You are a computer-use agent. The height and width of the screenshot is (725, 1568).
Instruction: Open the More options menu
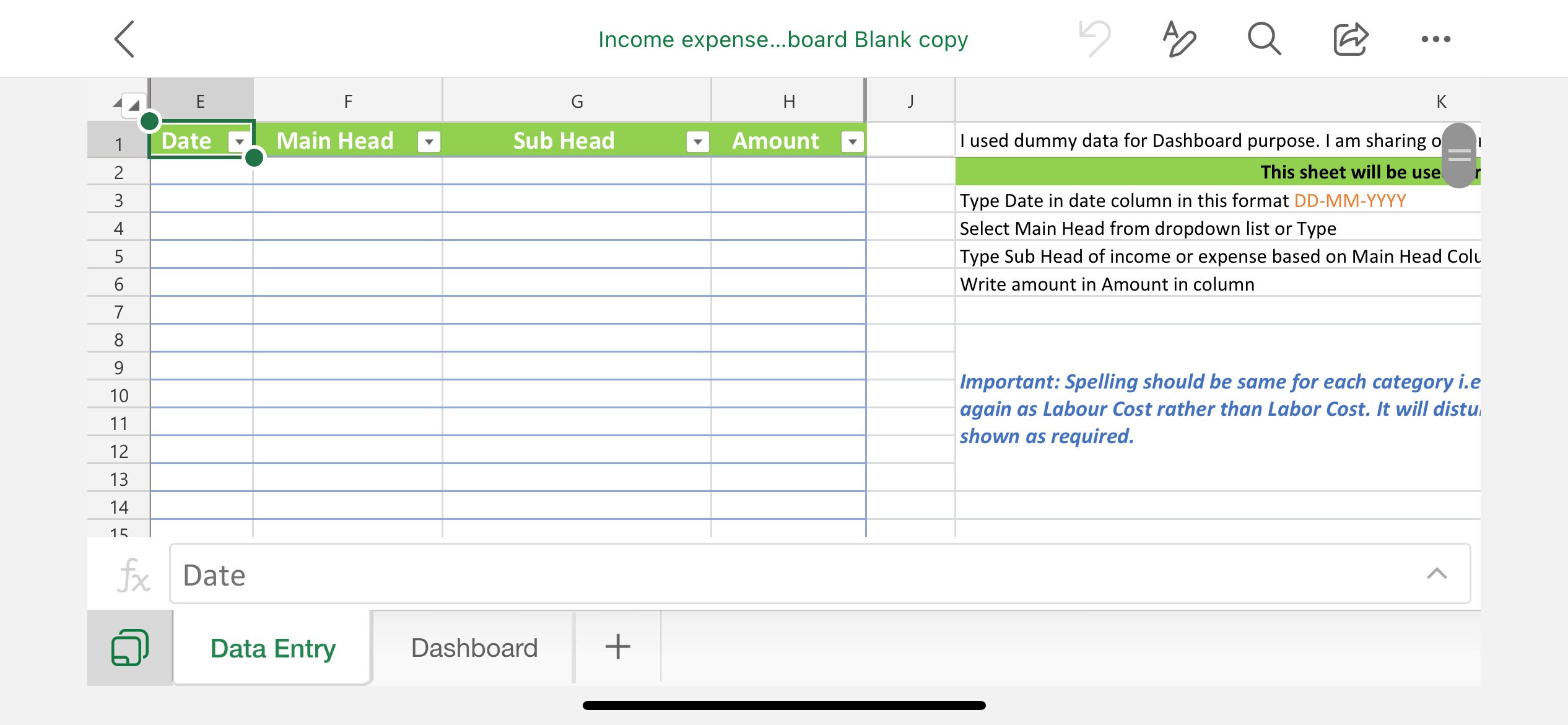(x=1435, y=38)
